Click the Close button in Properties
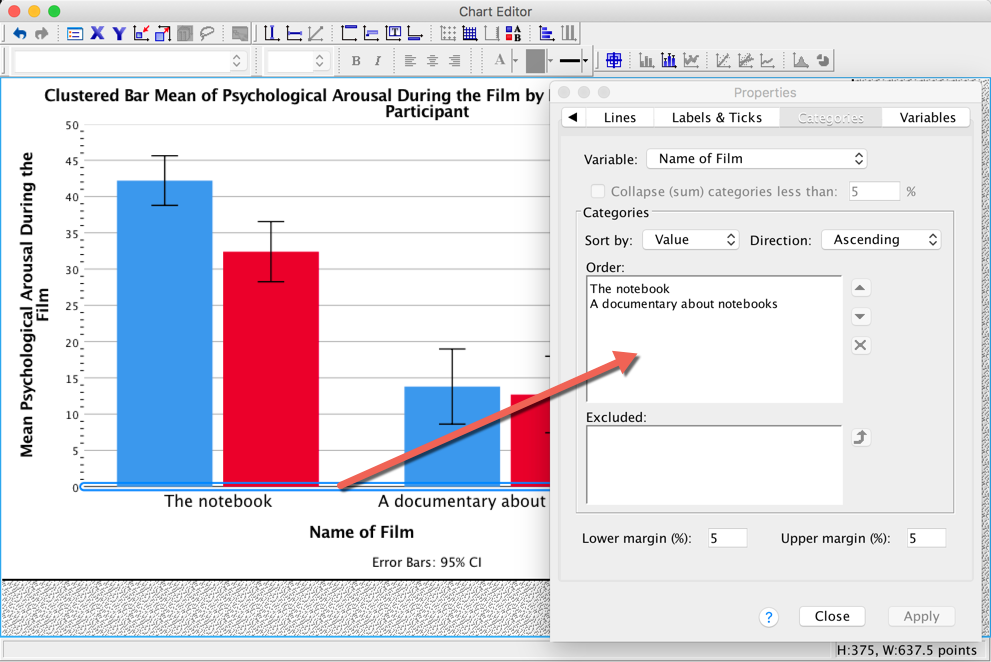The height and width of the screenshot is (662, 991). coord(832,616)
